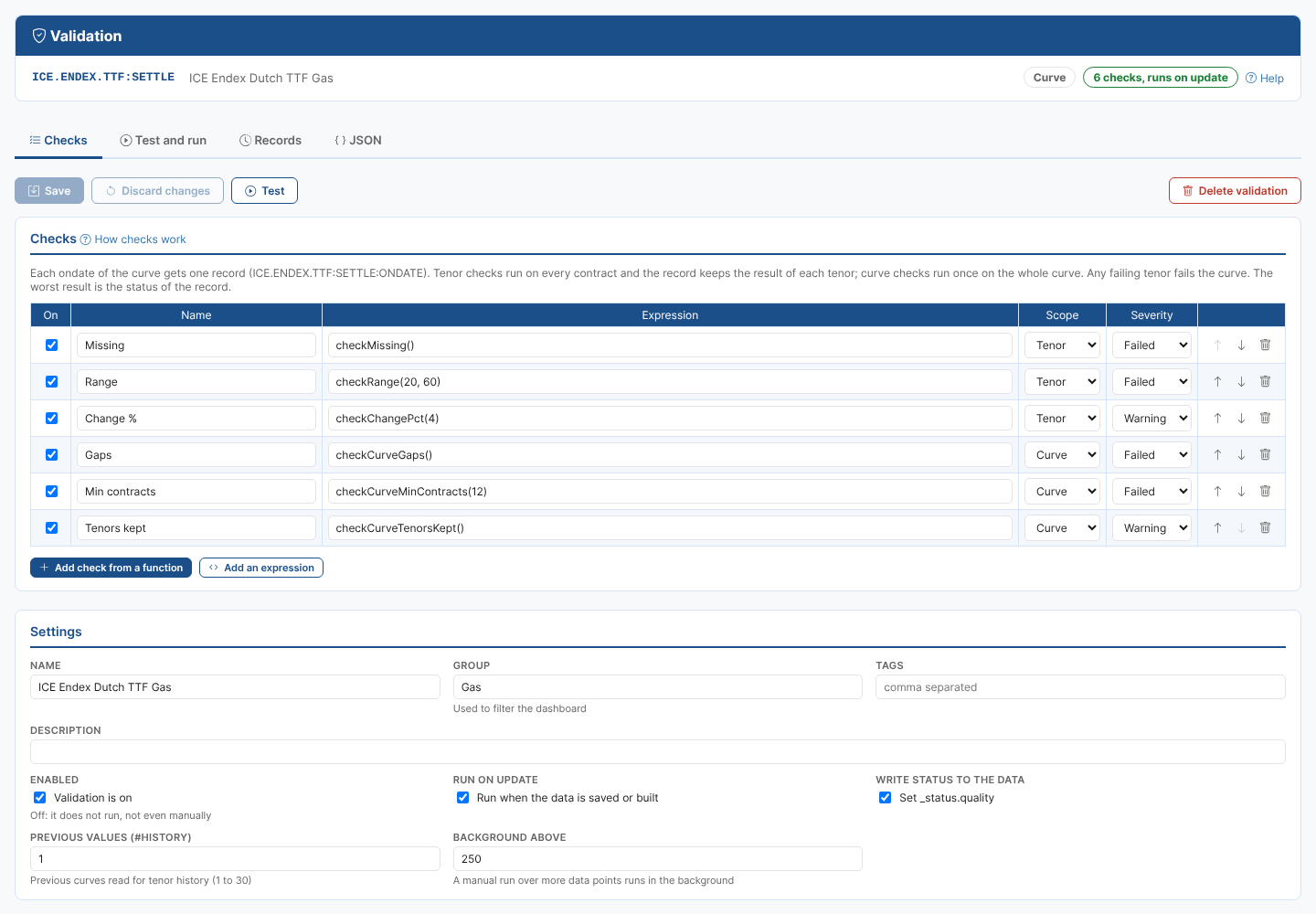The width and height of the screenshot is (1316, 914).
Task: Move the Change % check down
Action: click(1241, 418)
